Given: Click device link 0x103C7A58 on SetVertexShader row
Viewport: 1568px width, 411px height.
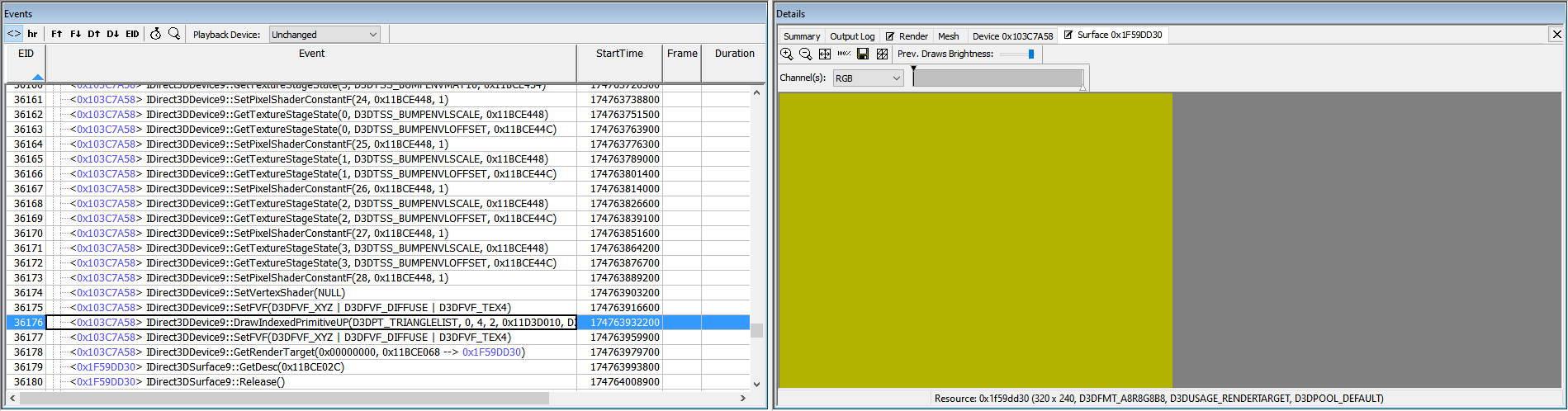Looking at the screenshot, I should coord(107,293).
